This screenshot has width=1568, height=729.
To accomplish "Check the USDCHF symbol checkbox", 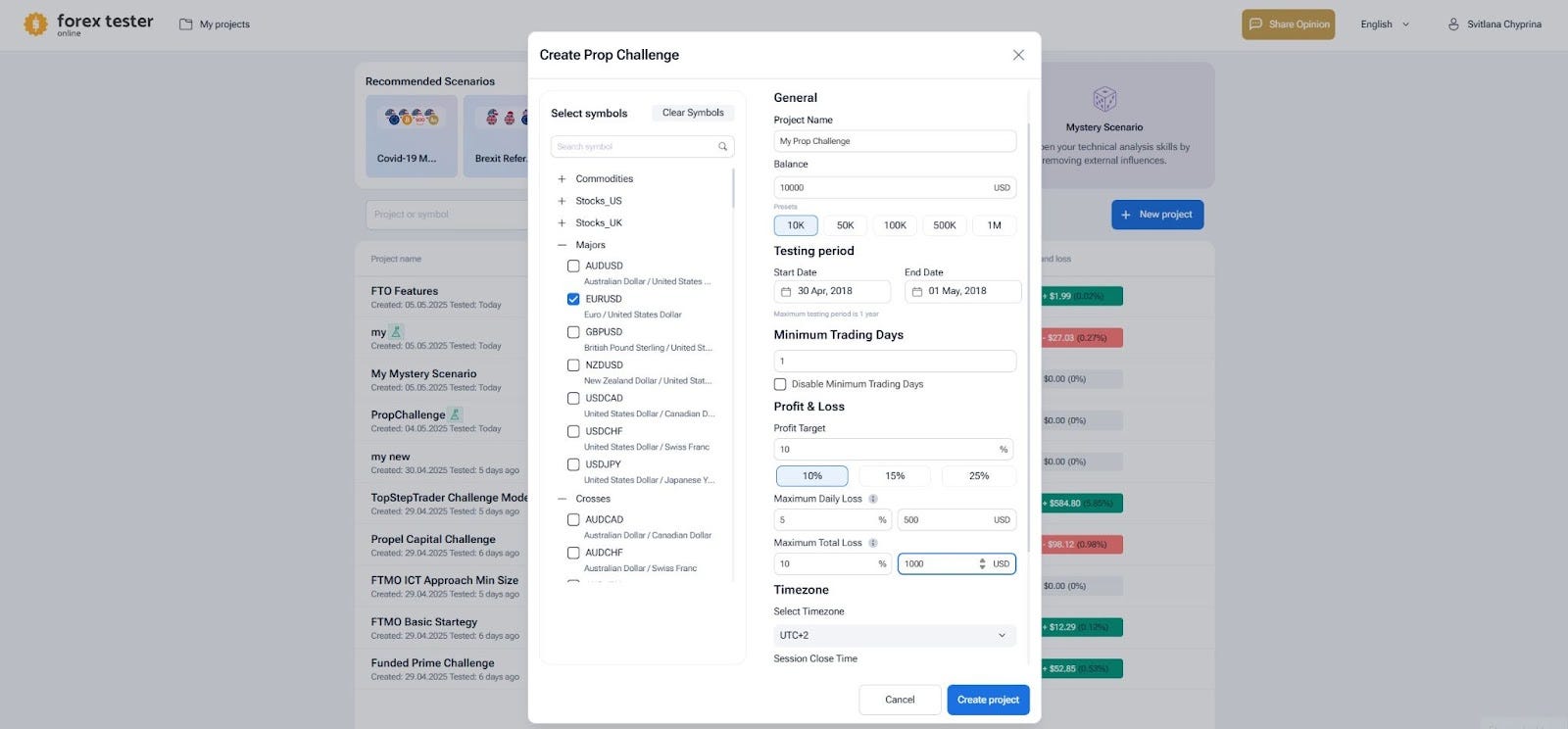I will (573, 432).
